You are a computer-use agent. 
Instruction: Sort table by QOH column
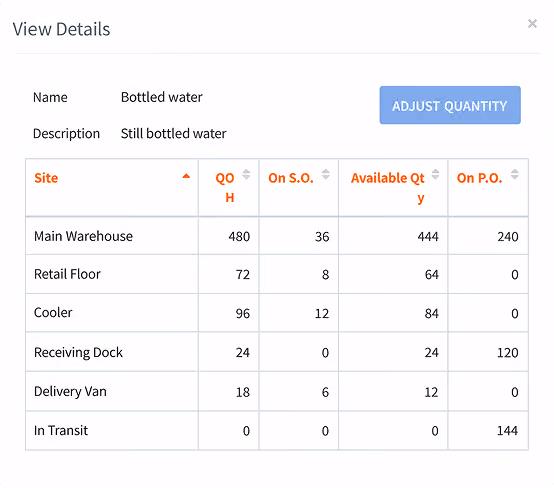246,175
